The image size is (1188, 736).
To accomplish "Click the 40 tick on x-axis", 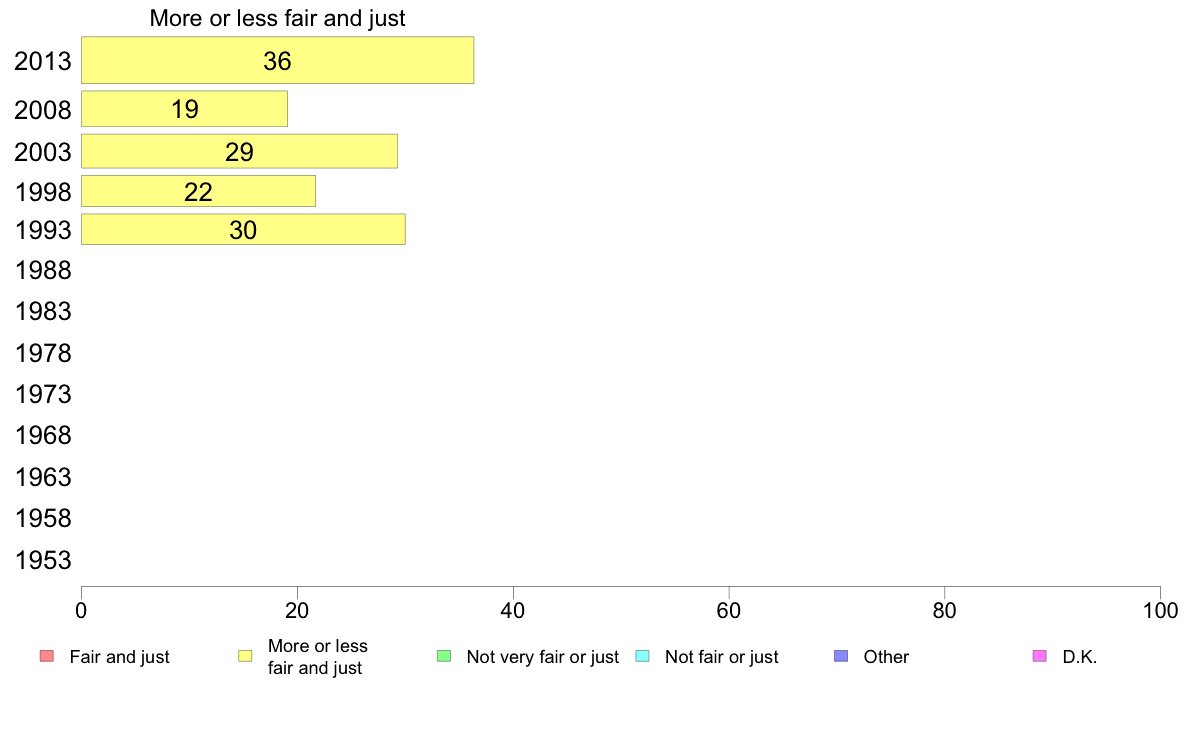I will (x=513, y=611).
